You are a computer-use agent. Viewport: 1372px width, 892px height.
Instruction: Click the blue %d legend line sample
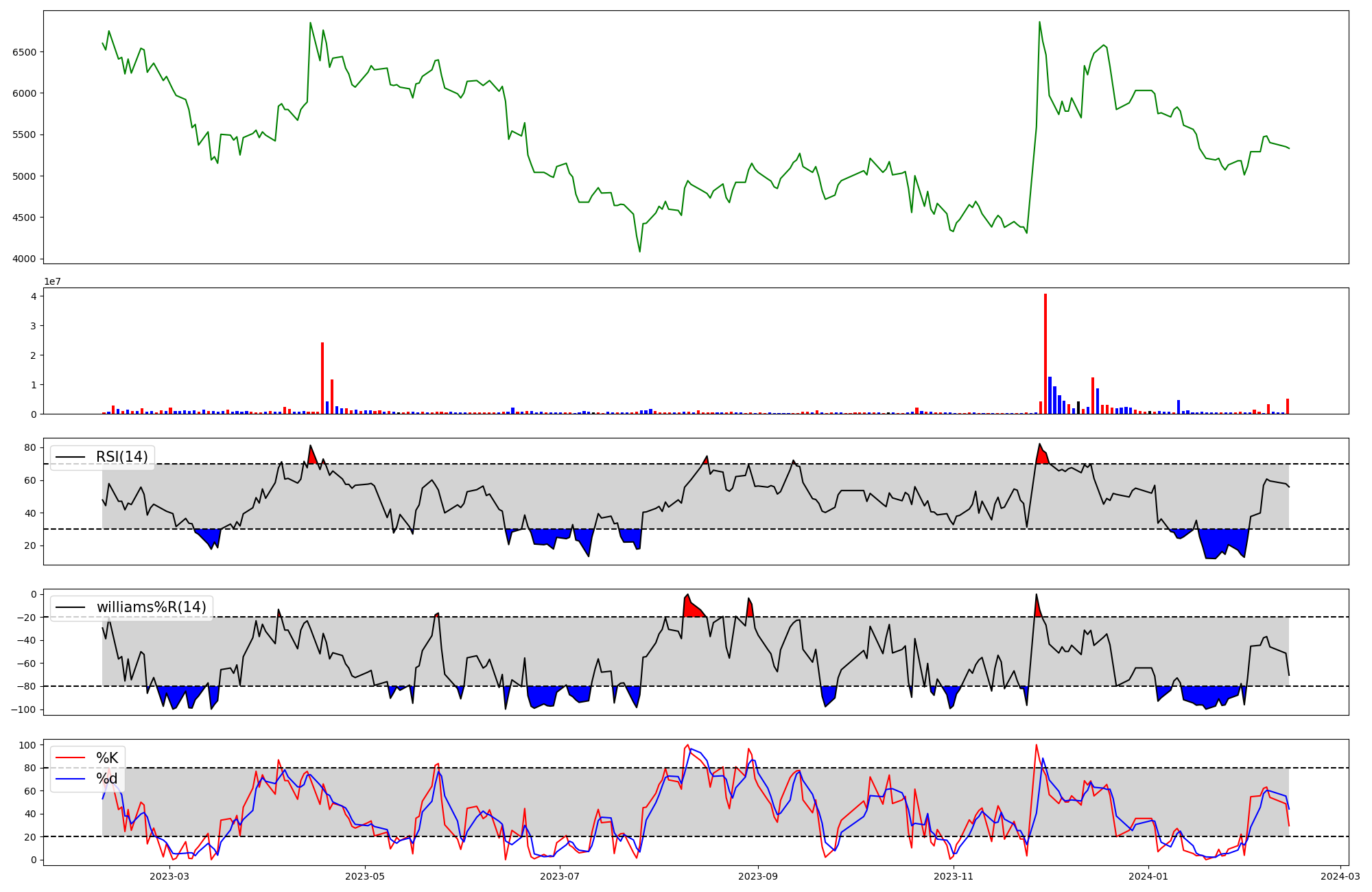tap(71, 779)
